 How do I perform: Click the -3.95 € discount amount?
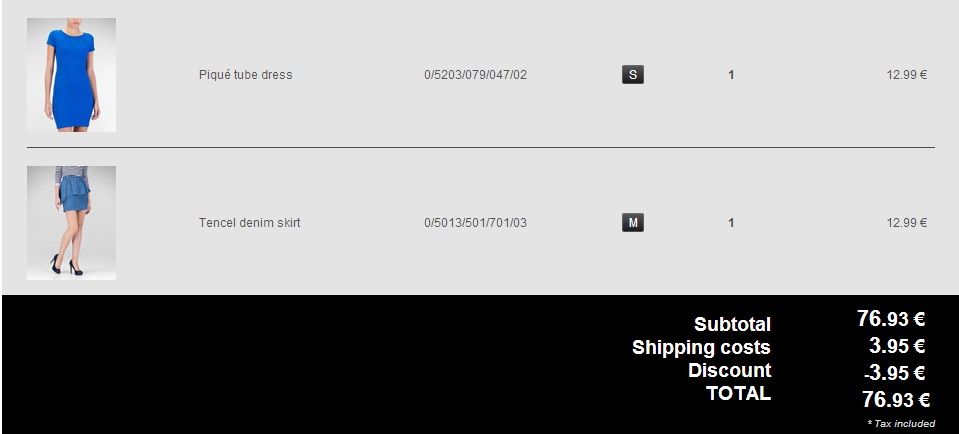(x=894, y=374)
